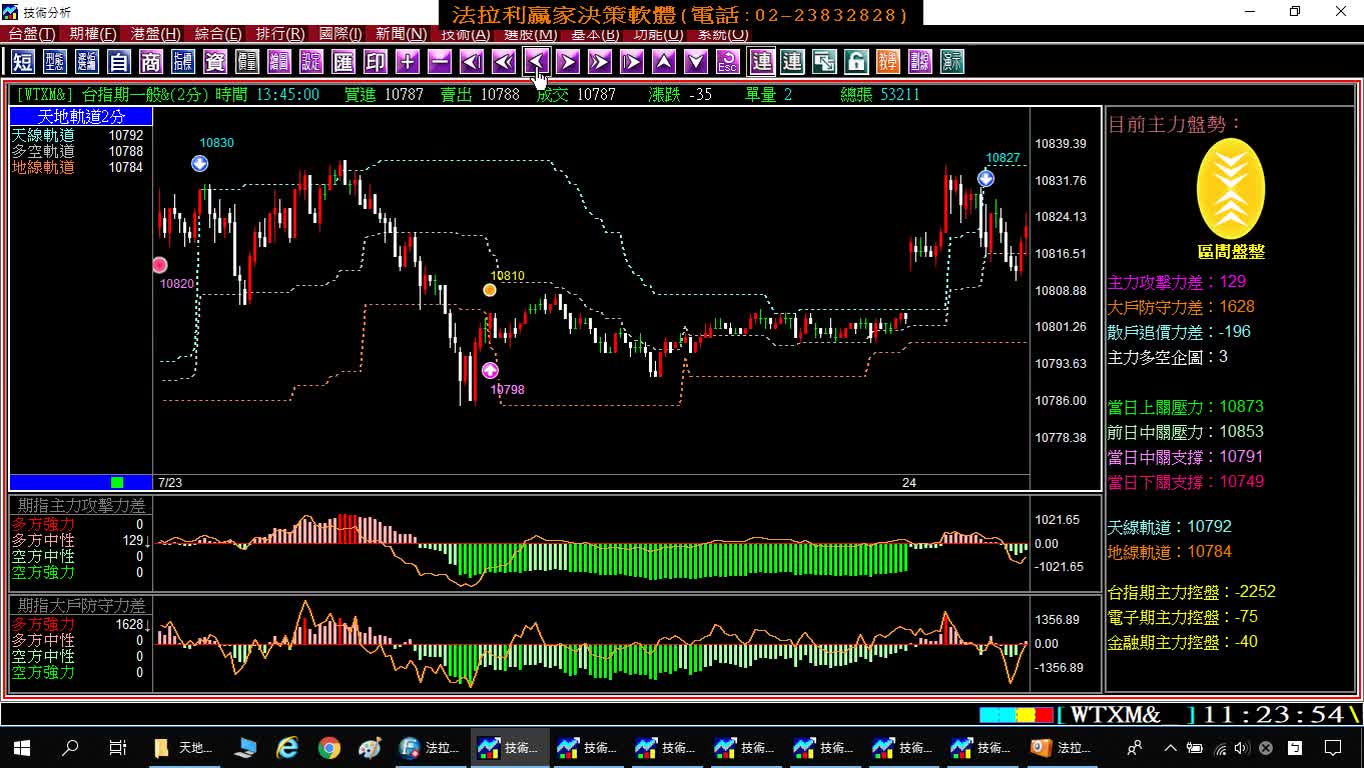Click the 資 information toolbar icon
Viewport: 1364px width, 768px height.
click(x=215, y=62)
